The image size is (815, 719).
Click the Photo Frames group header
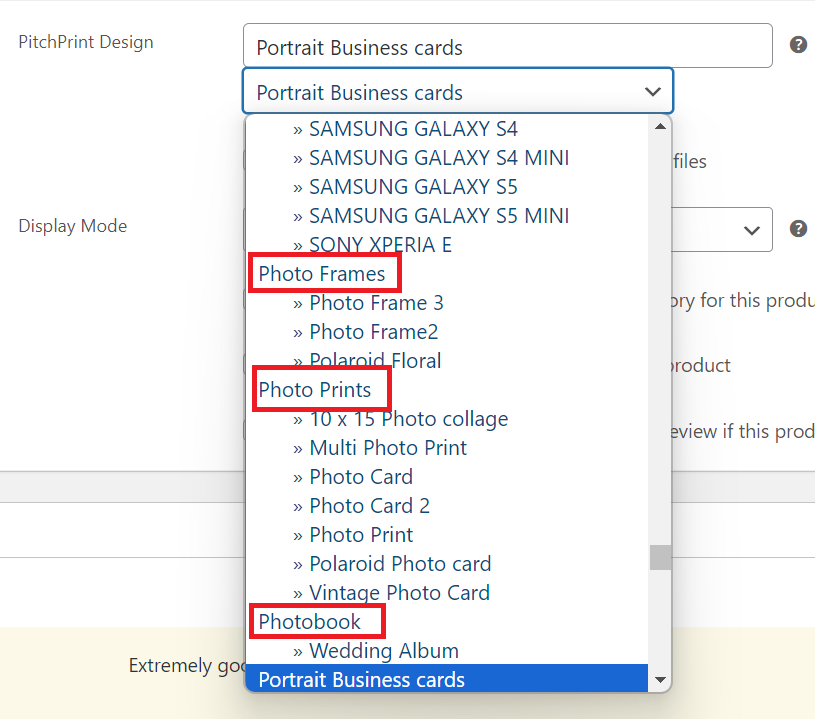coord(322,274)
